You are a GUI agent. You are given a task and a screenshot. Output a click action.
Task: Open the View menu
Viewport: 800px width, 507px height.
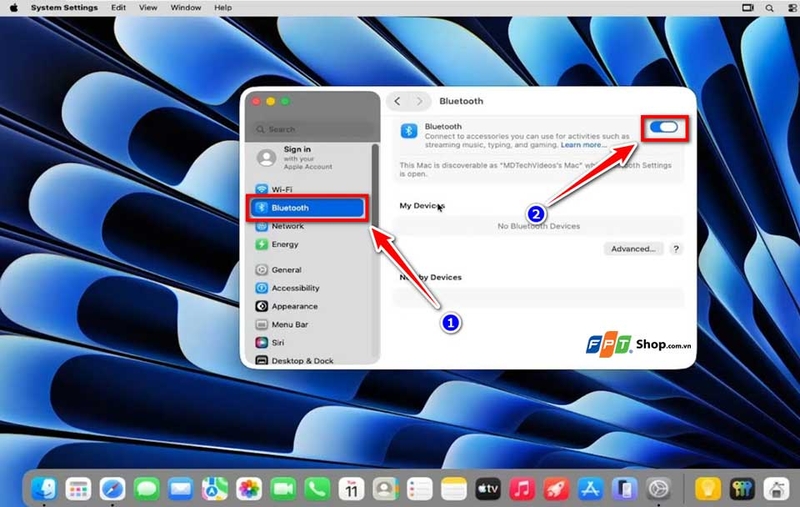click(x=148, y=8)
